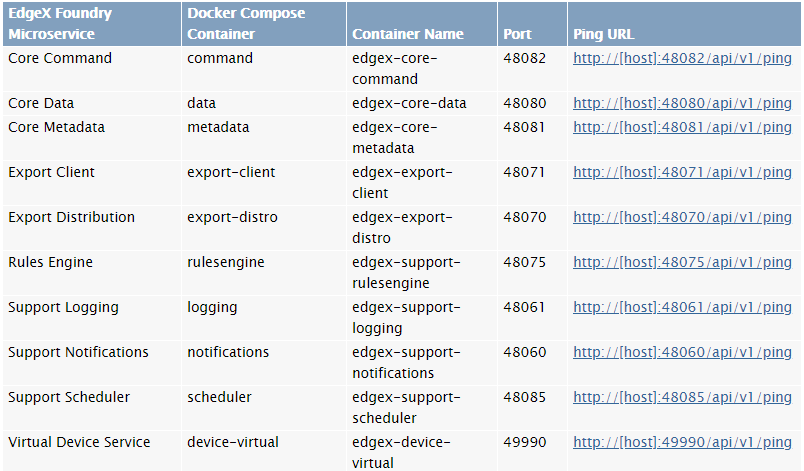Select the EdgeX Foundry Microservice column header
Image resolution: width=804 pixels, height=471 pixels.
(92, 24)
